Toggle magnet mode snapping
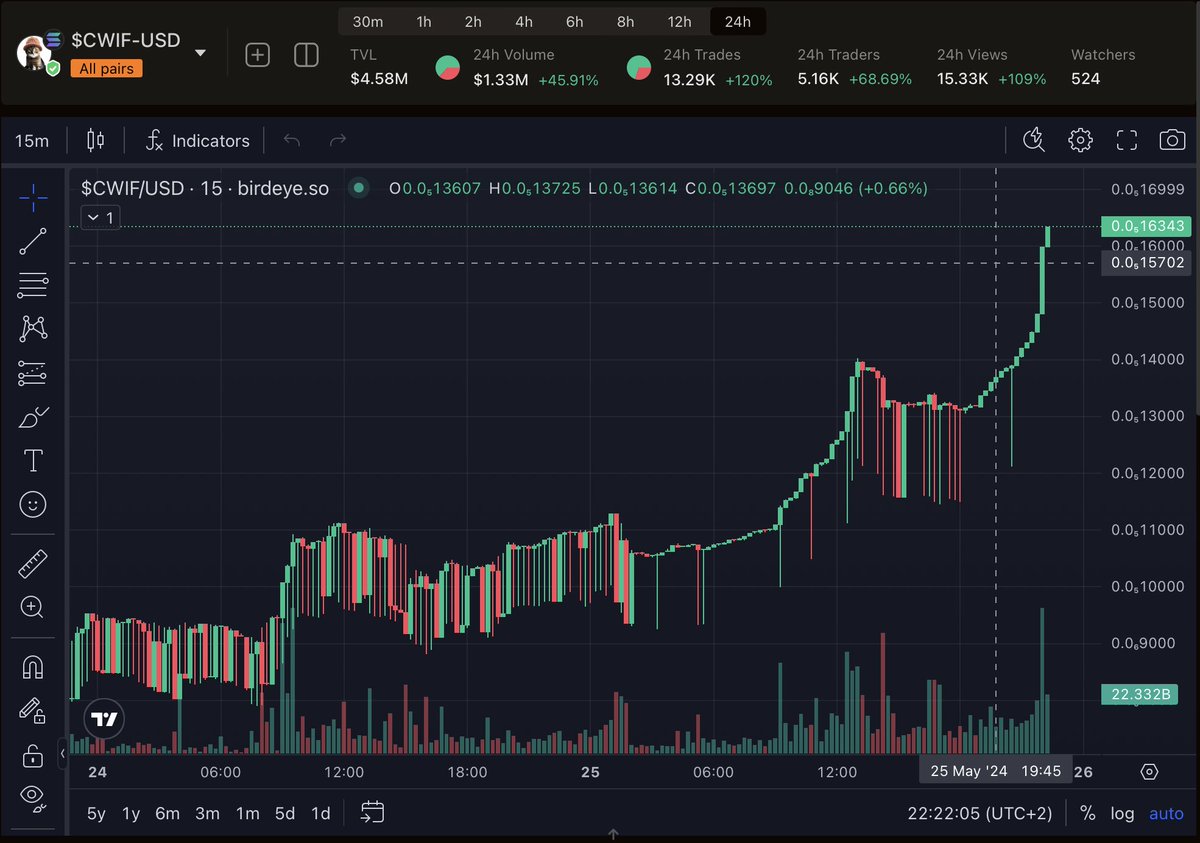 pos(33,666)
